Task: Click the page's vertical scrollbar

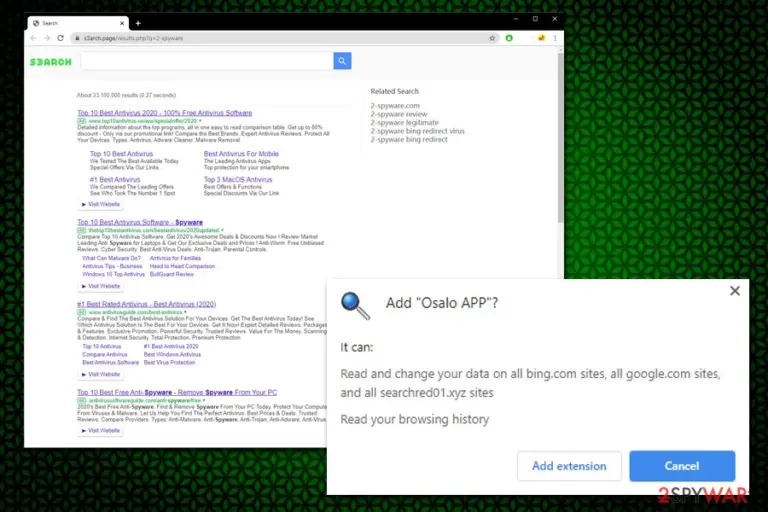Action: click(560, 137)
